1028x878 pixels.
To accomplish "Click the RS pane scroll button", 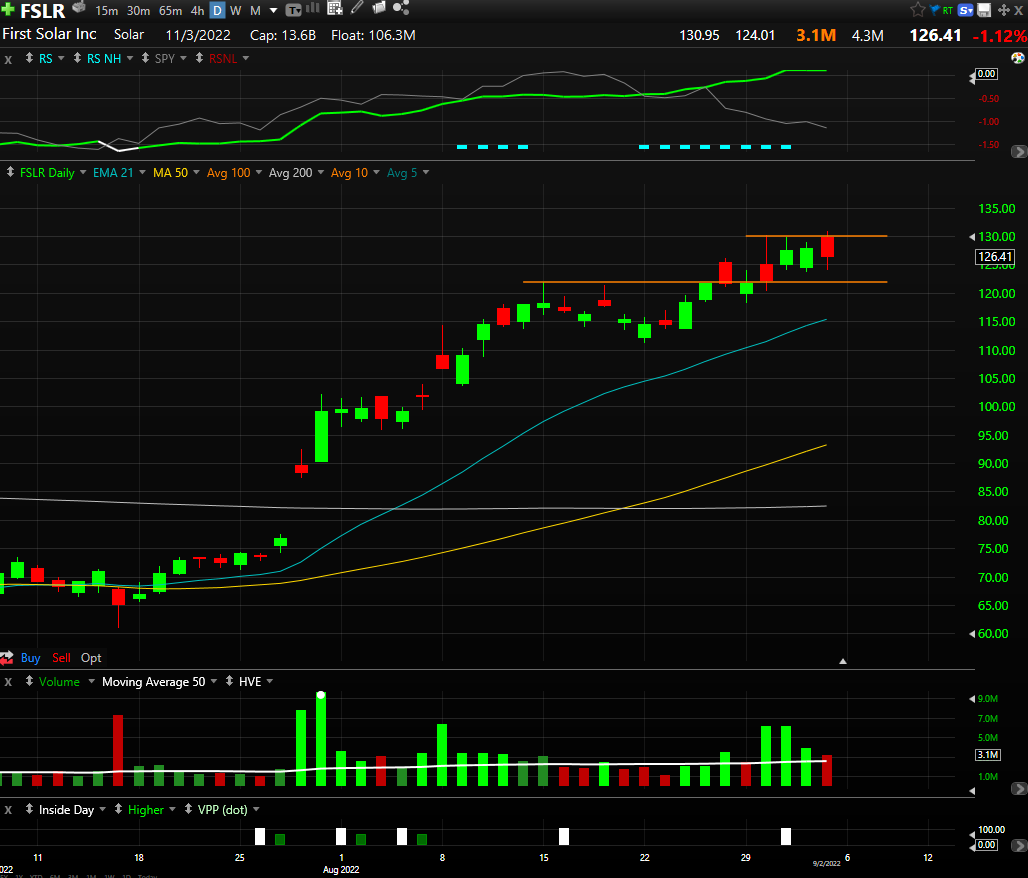I will click(x=1019, y=151).
